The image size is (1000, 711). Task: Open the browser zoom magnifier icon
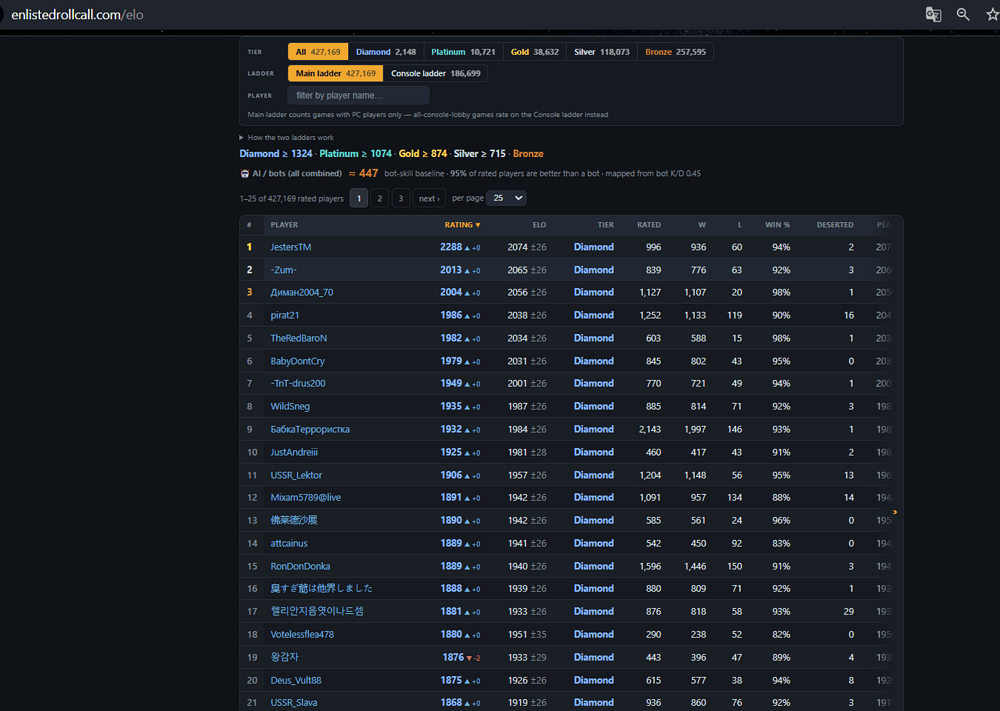tap(963, 14)
